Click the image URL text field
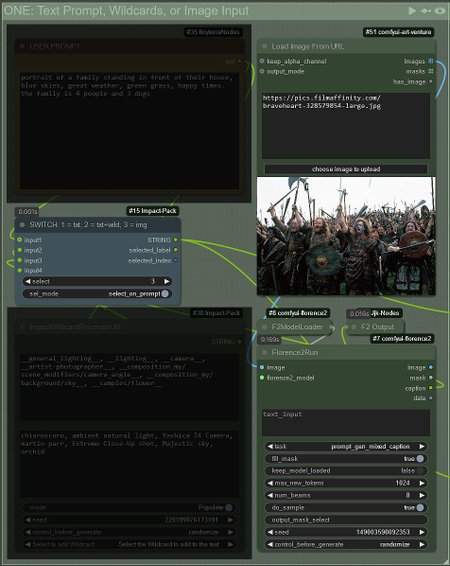This screenshot has width=450, height=566. pos(346,125)
